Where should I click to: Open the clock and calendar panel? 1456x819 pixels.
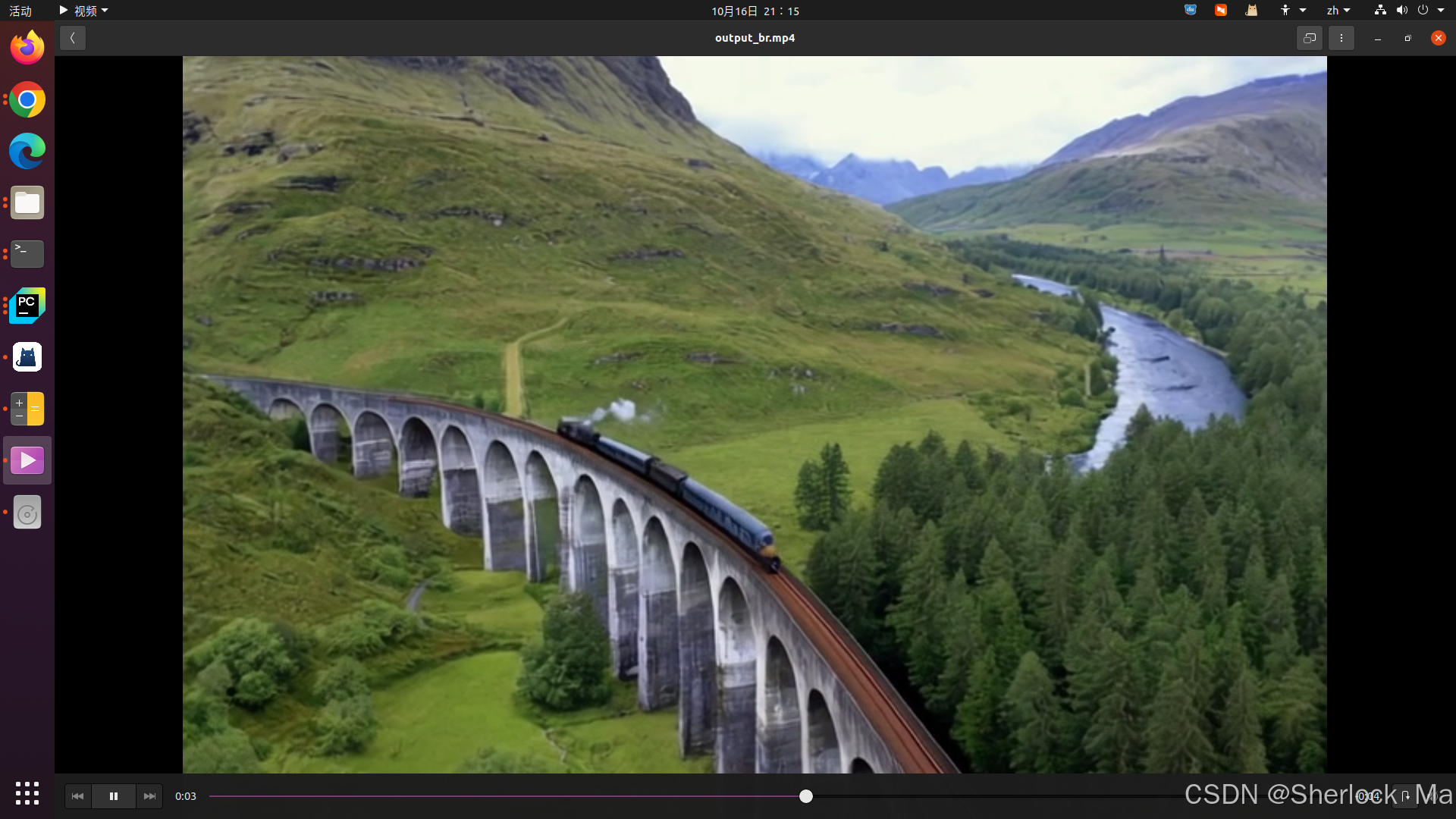point(755,11)
